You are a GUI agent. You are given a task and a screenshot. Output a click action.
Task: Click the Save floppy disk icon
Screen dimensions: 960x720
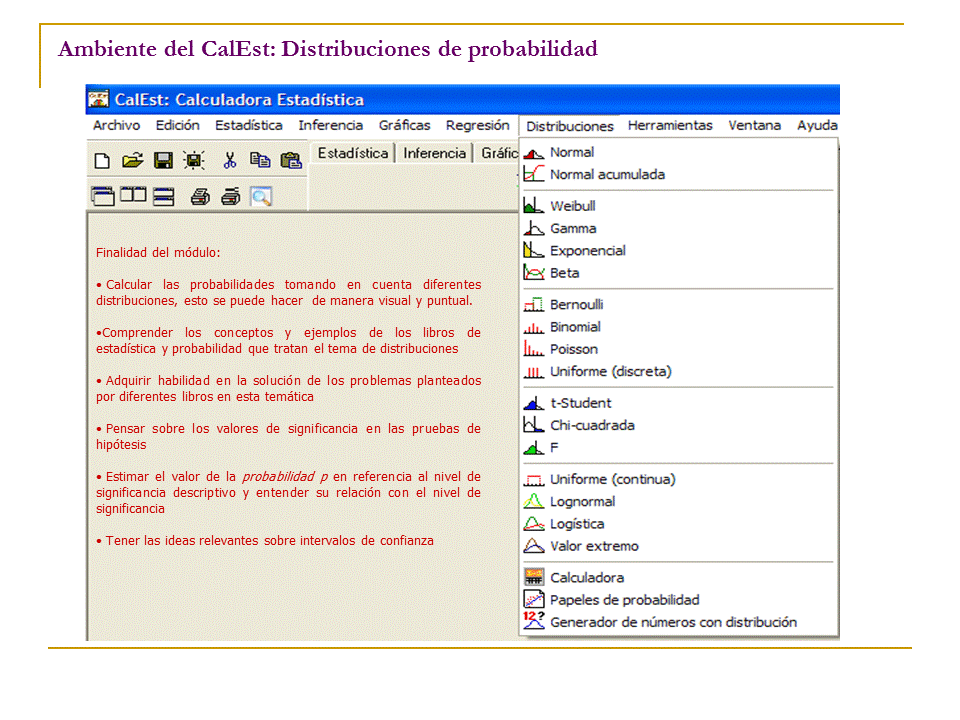click(163, 160)
